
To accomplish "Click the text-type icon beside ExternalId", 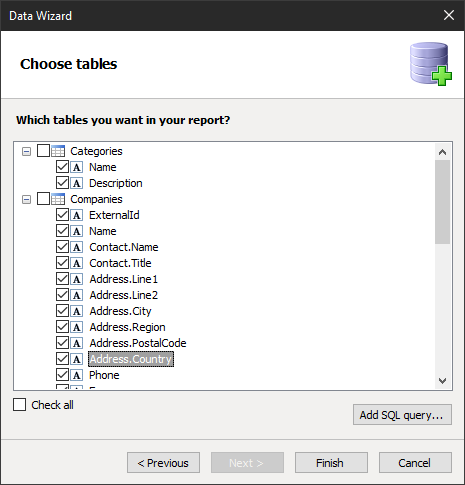I will [x=77, y=215].
